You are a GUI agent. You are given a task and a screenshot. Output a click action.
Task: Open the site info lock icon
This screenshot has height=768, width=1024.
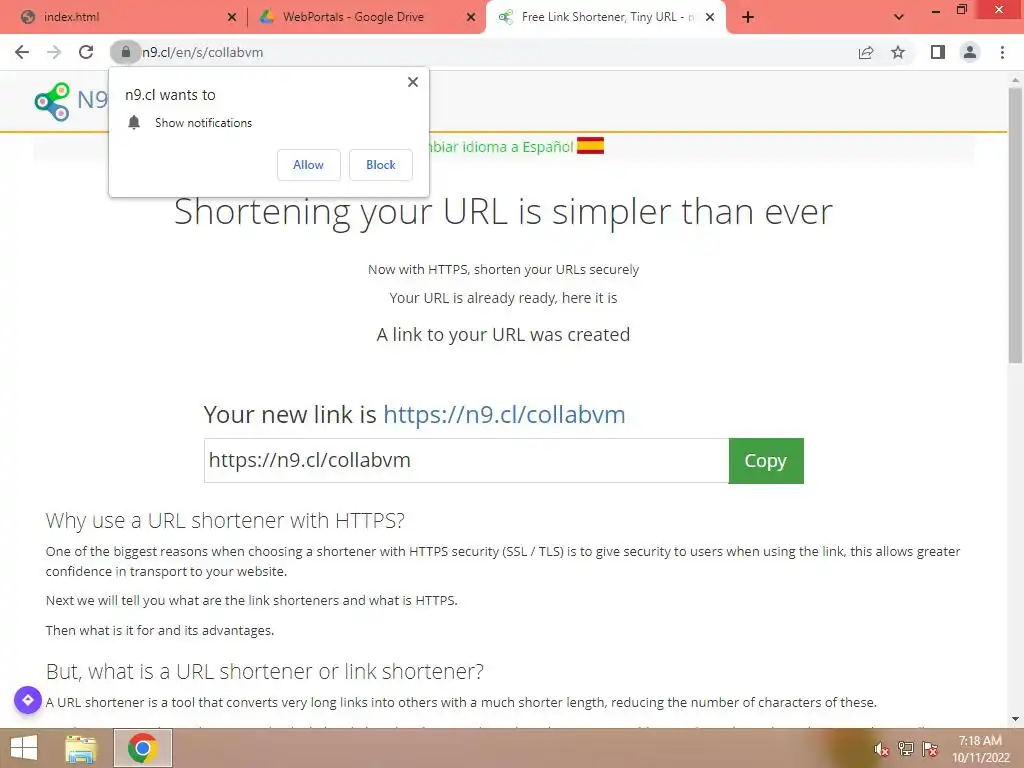(x=125, y=52)
